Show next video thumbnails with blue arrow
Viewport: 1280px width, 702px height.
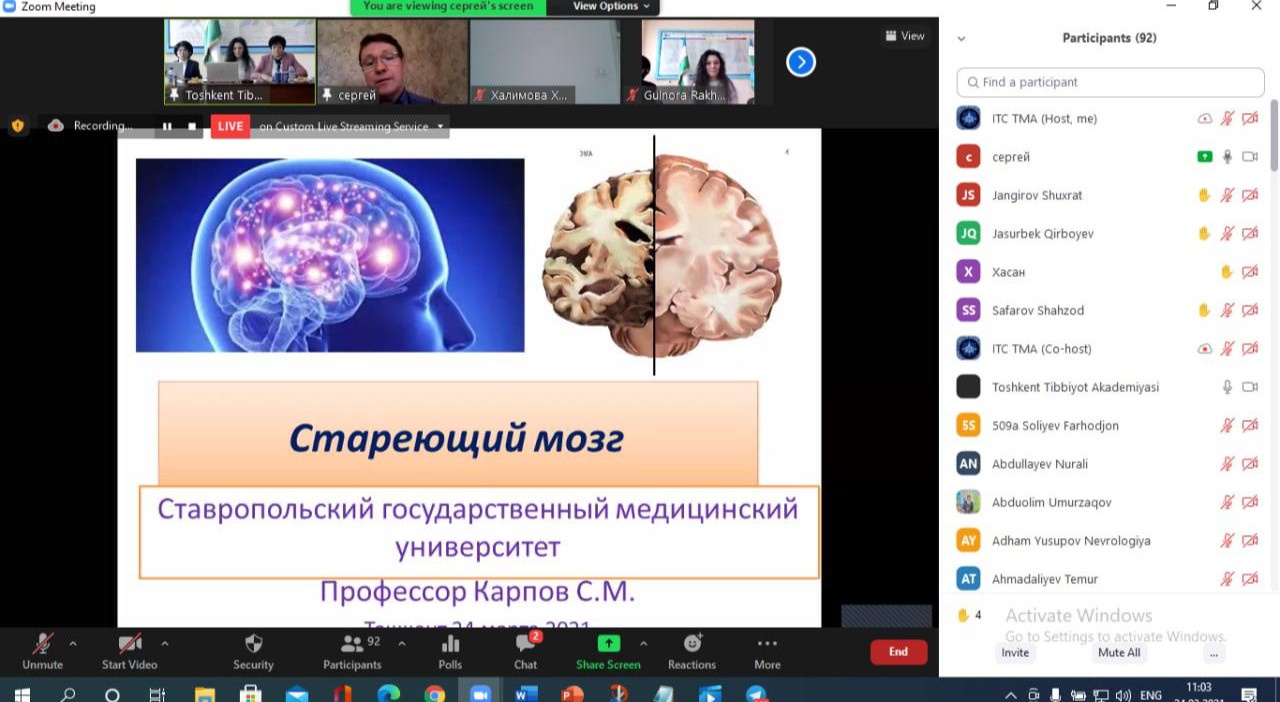point(800,62)
